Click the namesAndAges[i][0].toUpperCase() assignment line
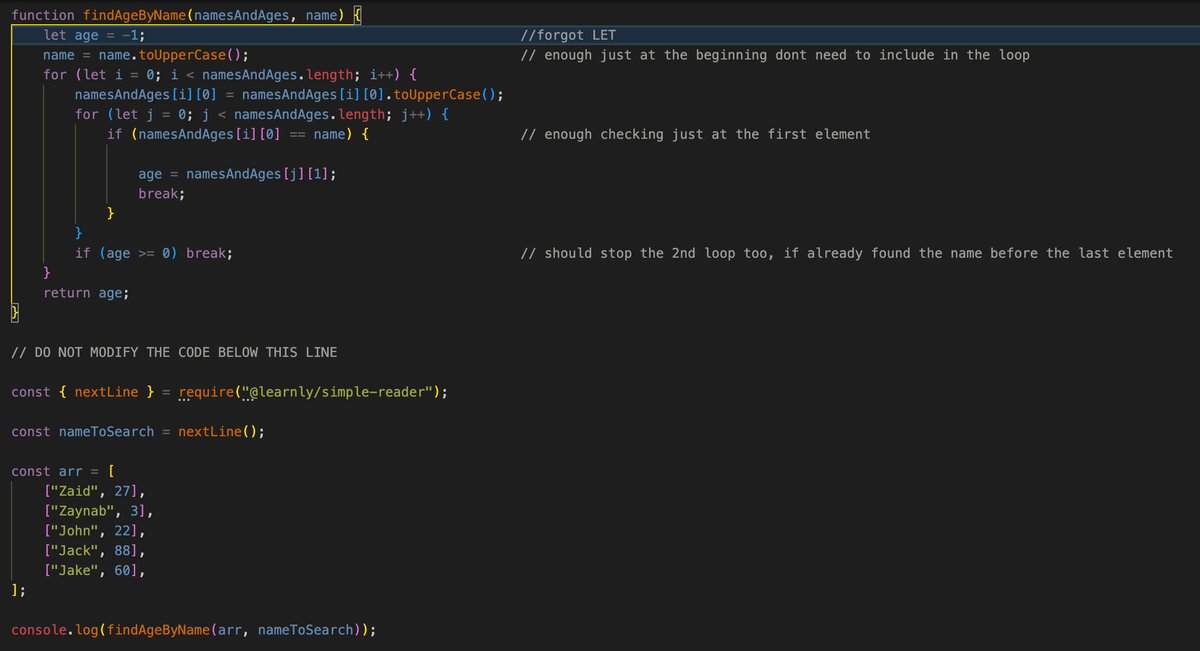The image size is (1200, 651). click(x=289, y=95)
